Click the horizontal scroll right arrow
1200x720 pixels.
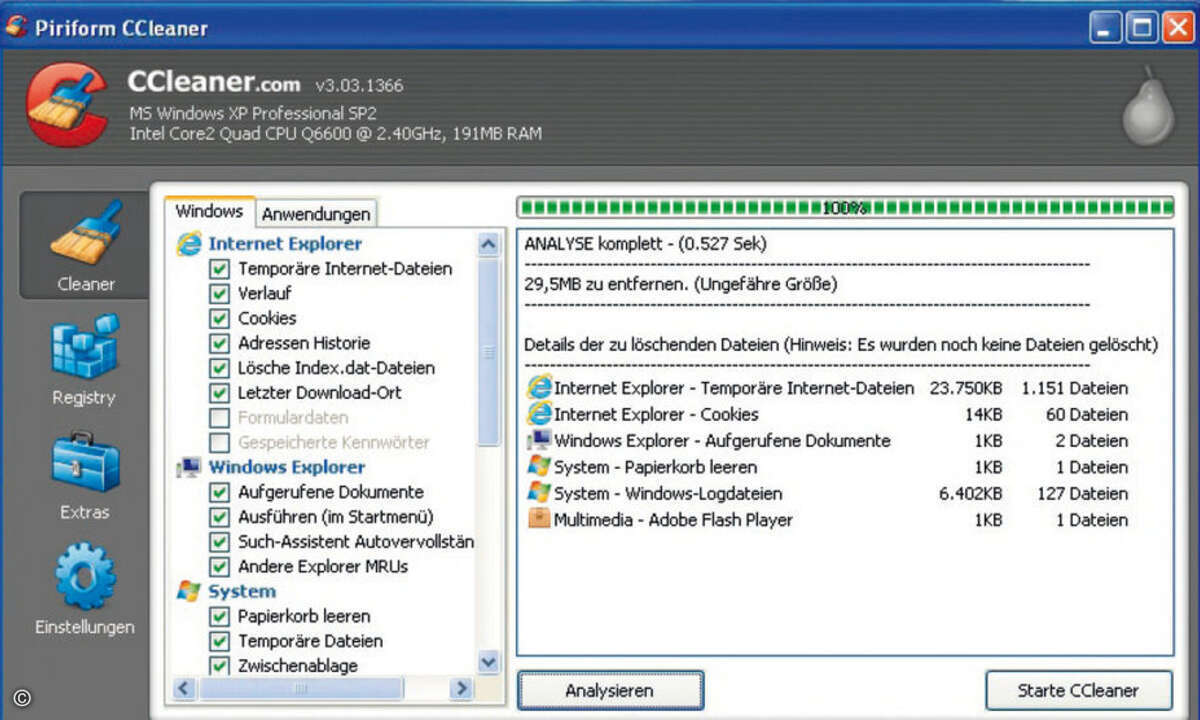(461, 688)
